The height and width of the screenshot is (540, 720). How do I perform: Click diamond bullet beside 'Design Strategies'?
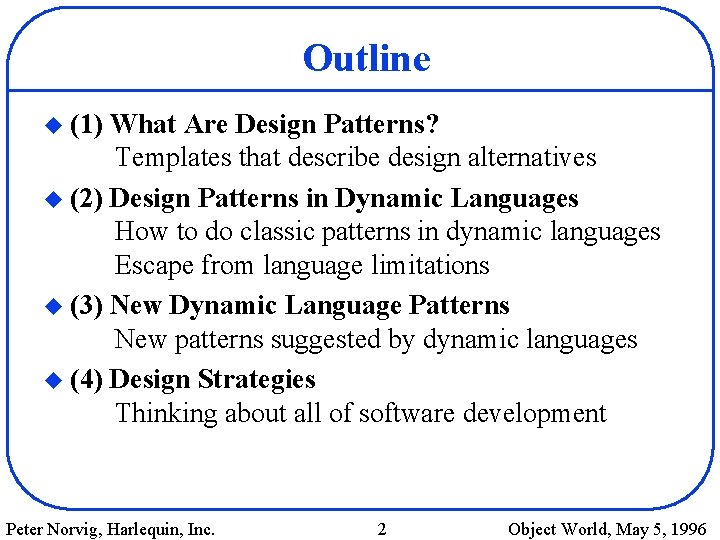(x=54, y=380)
